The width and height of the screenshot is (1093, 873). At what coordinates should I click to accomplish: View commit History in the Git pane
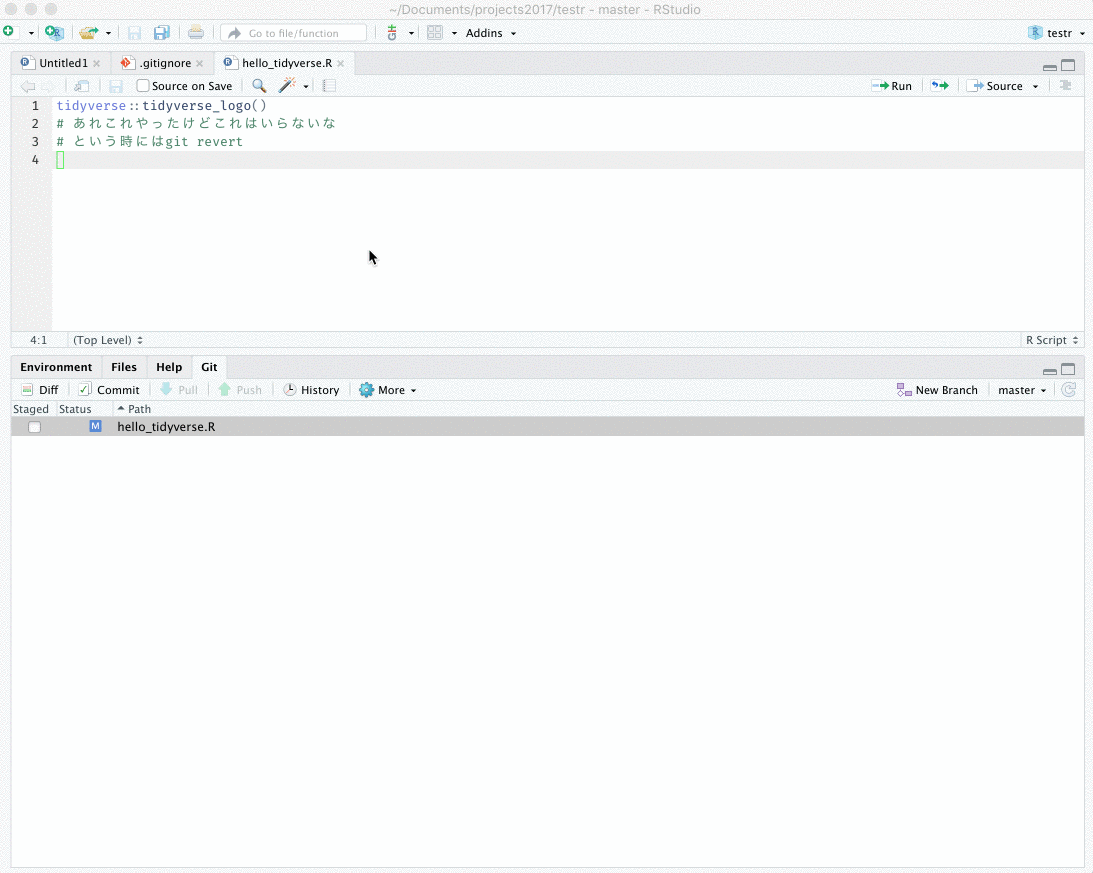click(x=311, y=389)
